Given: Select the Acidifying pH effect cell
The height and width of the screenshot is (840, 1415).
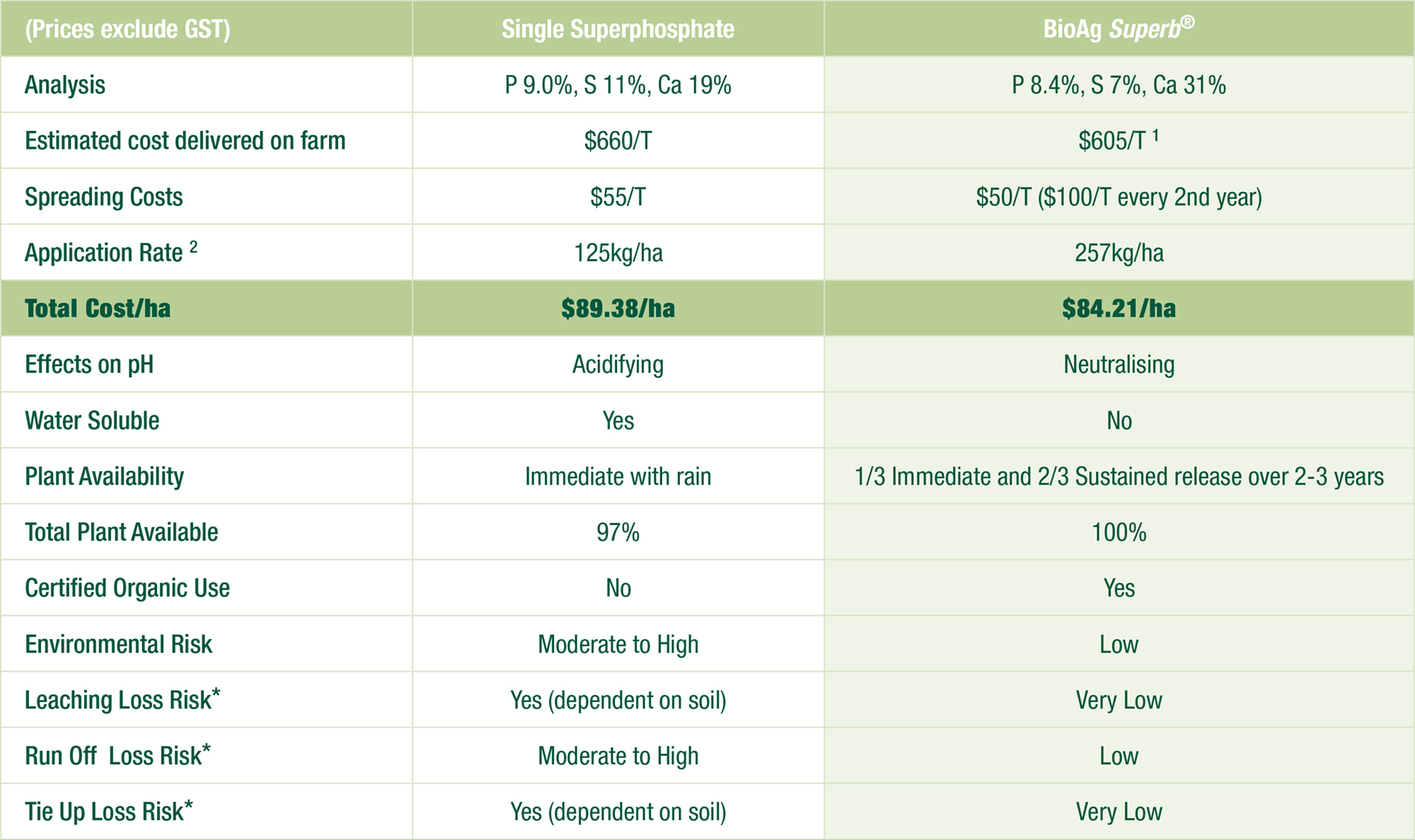Looking at the screenshot, I should [x=617, y=364].
